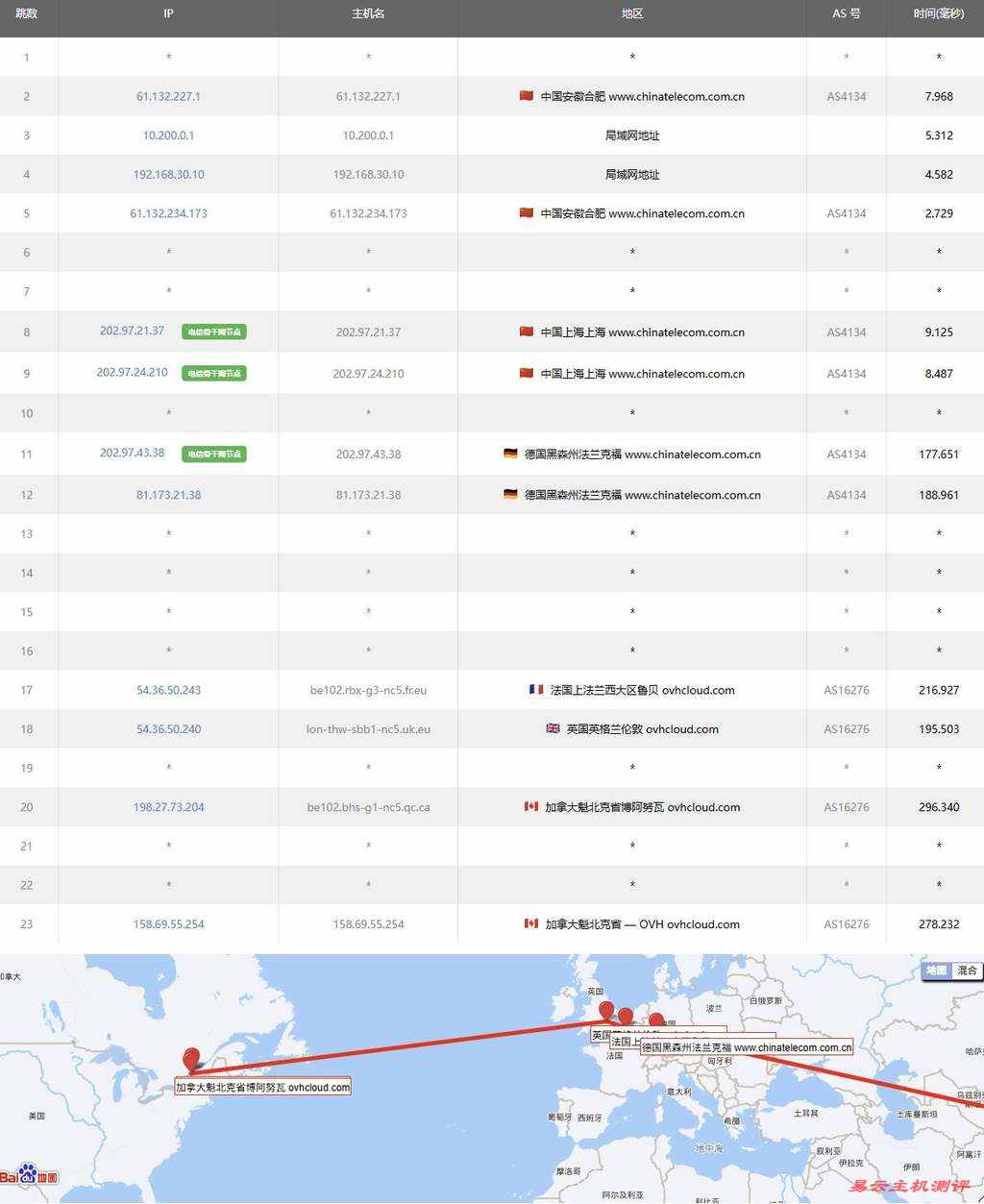
Task: Click map label 加拿大魁北克省博阿努瓦 ovhcloud.com
Action: [262, 1087]
